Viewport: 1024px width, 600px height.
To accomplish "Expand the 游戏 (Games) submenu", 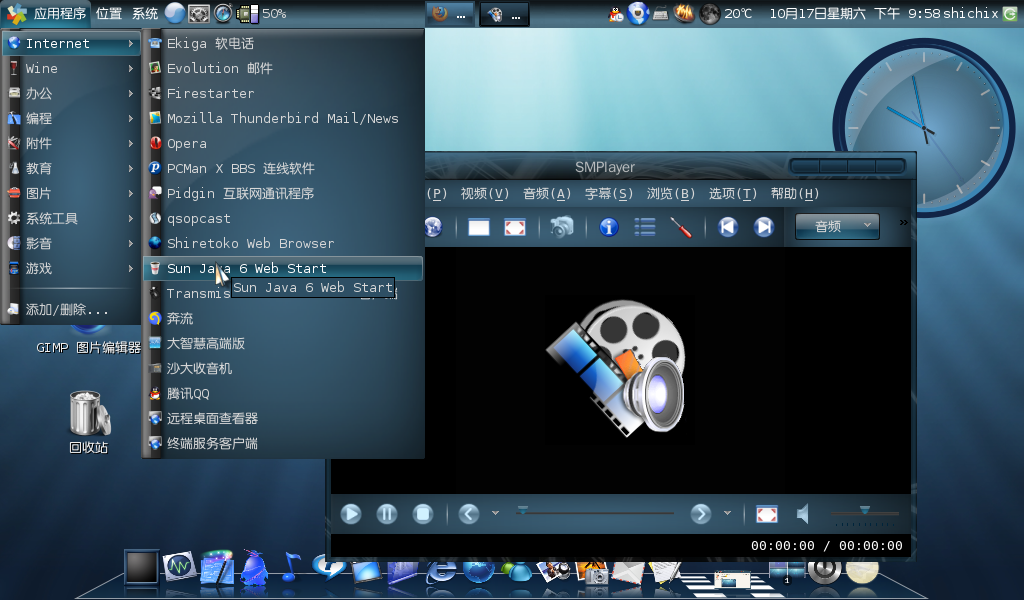I will click(71, 268).
